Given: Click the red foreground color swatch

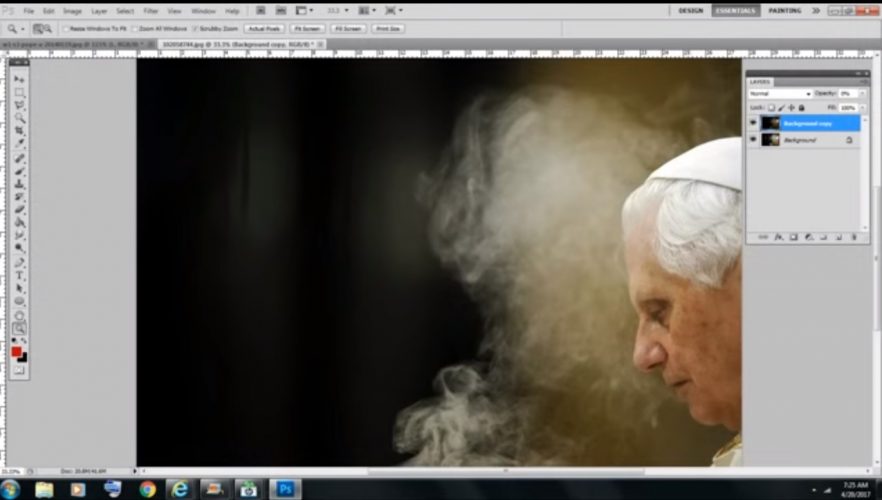Looking at the screenshot, I should tap(17, 352).
